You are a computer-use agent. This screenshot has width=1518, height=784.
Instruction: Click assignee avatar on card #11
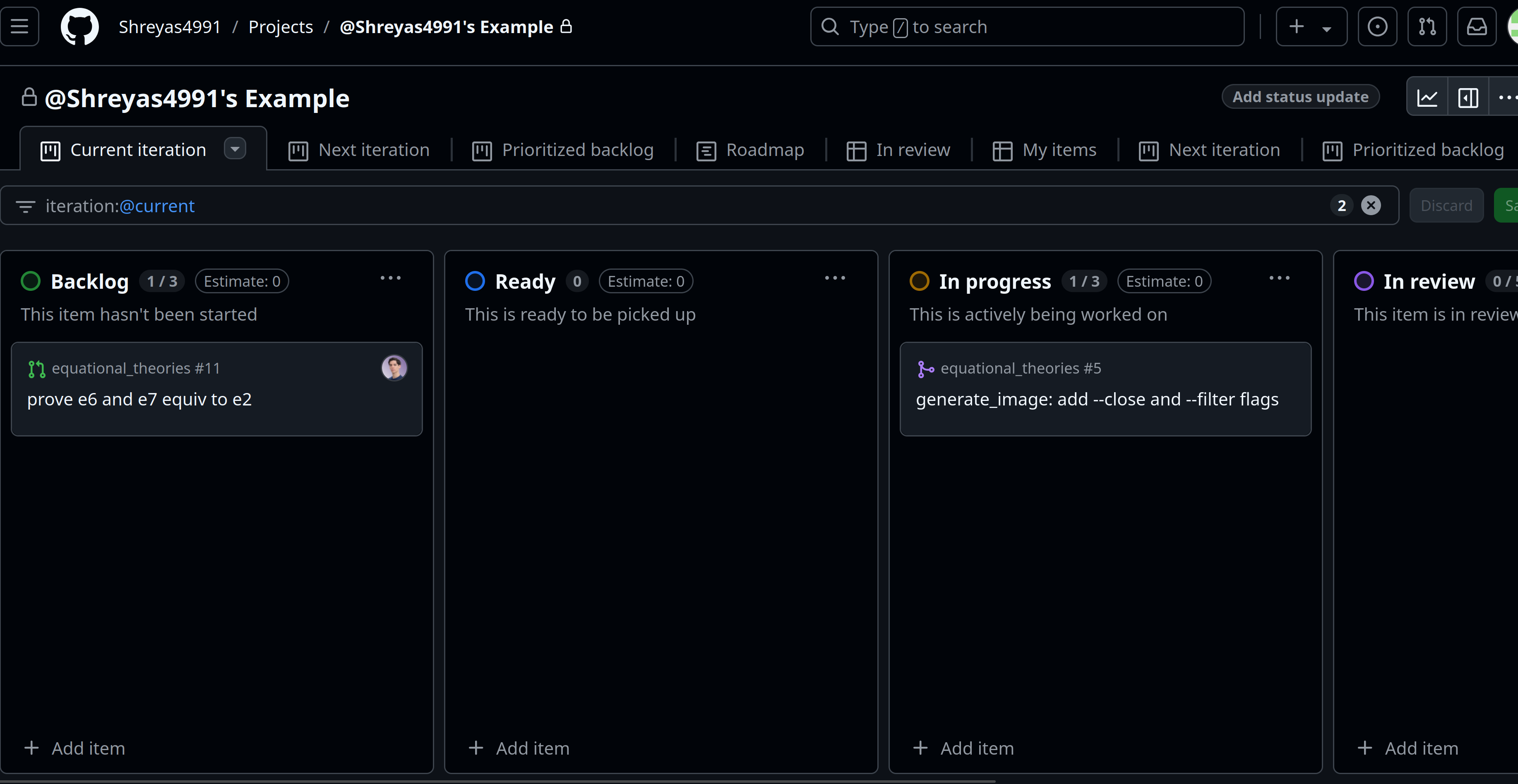394,367
